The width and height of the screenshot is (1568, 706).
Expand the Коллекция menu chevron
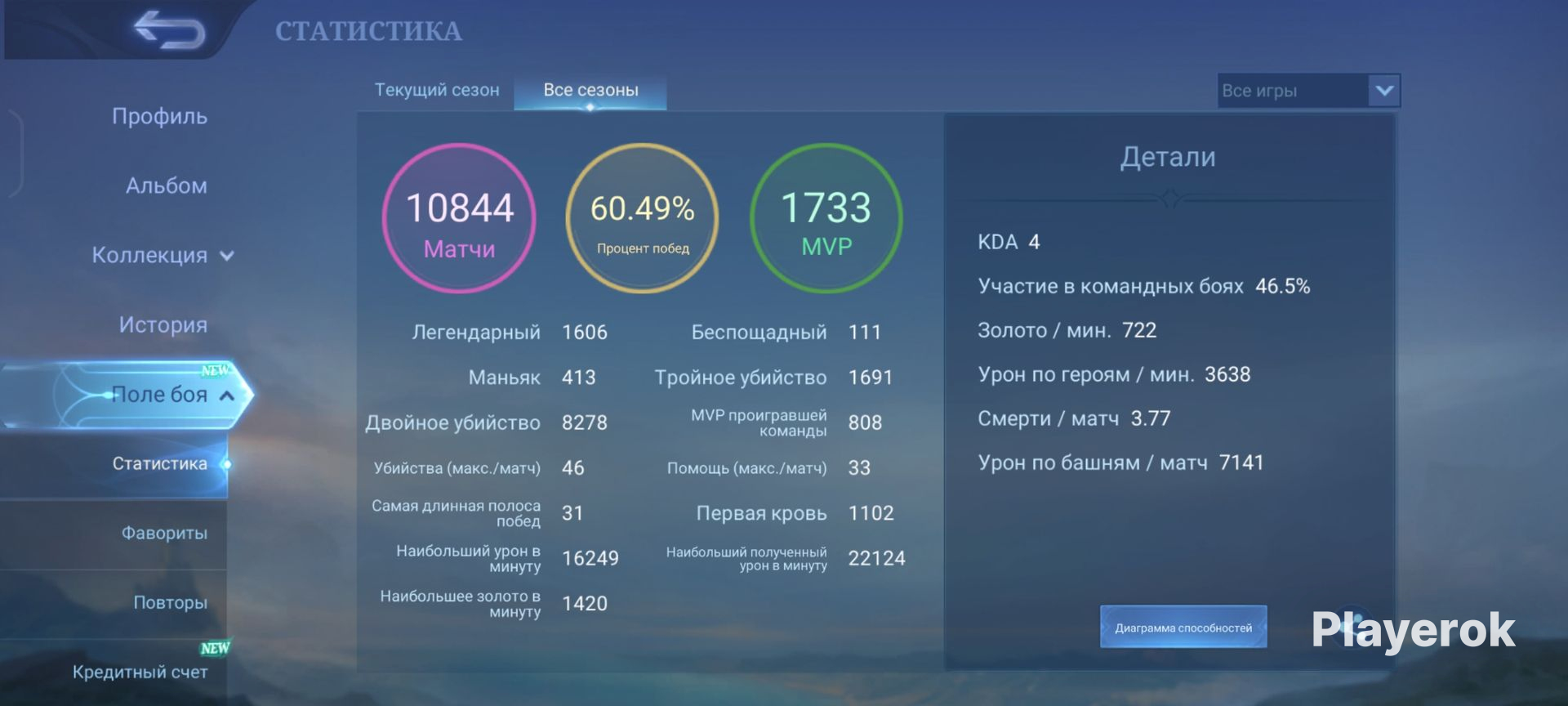point(227,256)
